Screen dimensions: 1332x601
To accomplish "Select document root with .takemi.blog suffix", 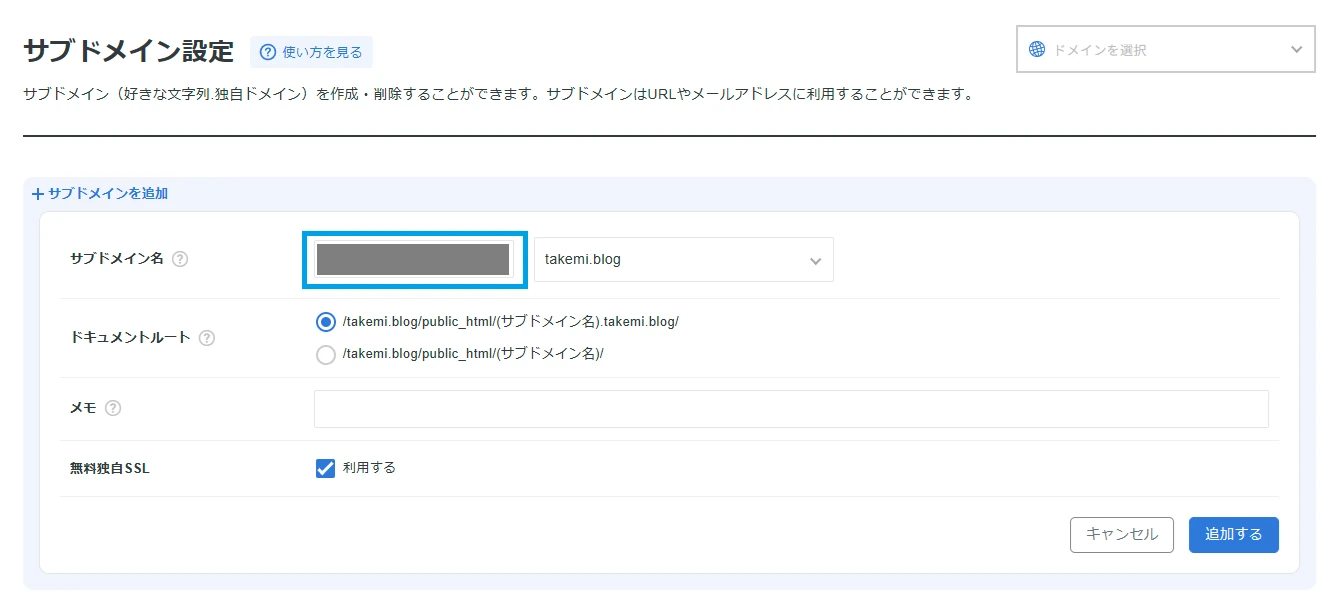I will pos(325,322).
